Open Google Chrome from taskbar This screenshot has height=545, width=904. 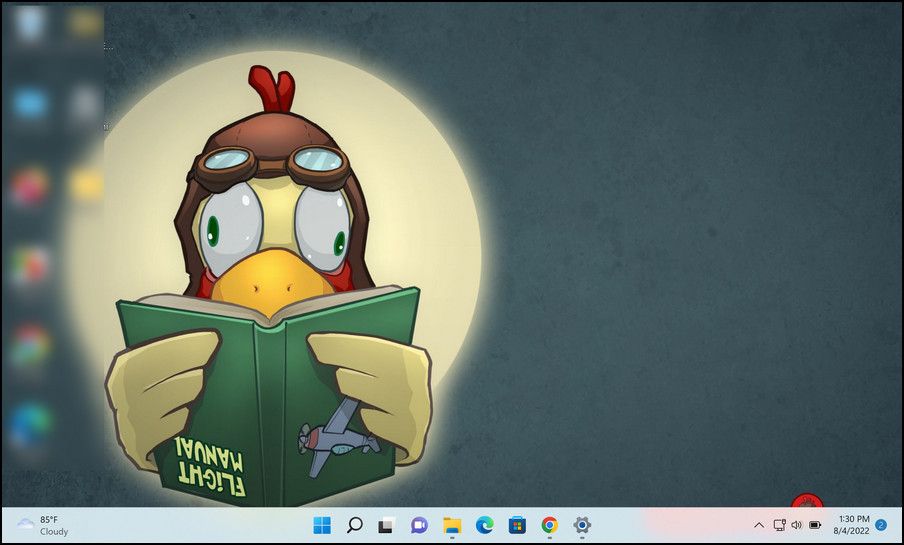click(x=549, y=525)
